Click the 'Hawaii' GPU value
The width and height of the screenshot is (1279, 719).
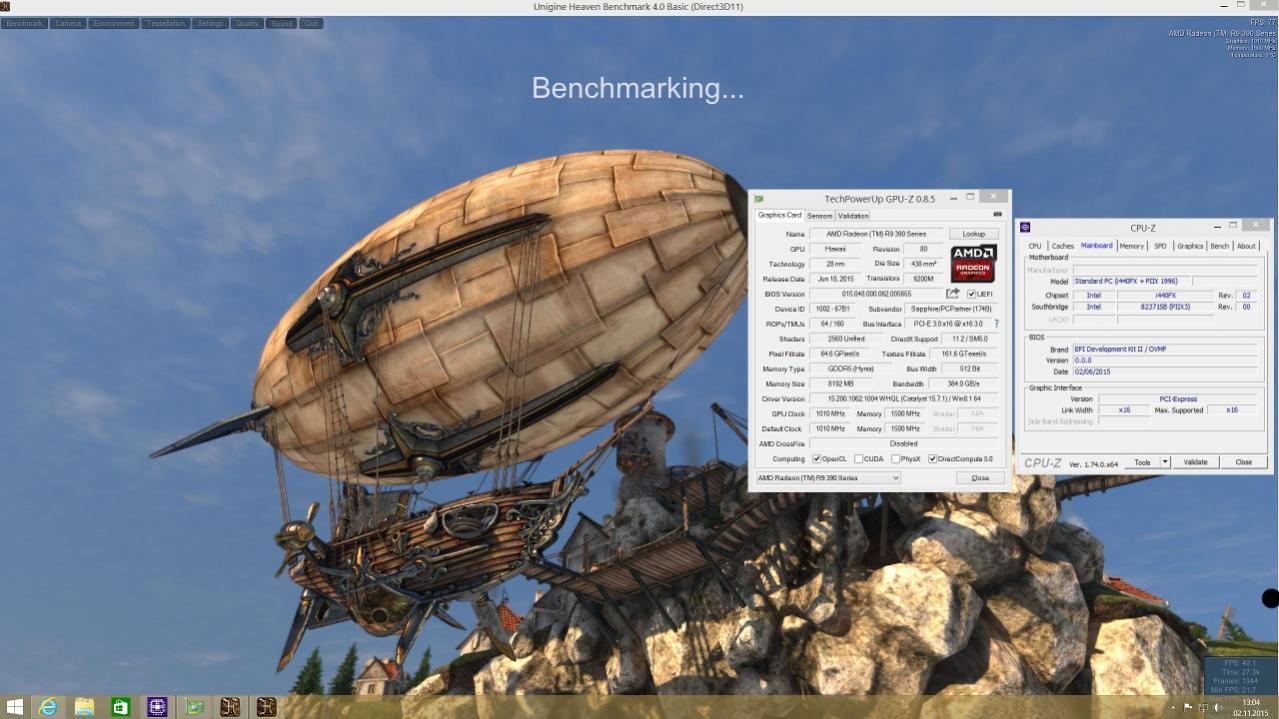point(835,249)
